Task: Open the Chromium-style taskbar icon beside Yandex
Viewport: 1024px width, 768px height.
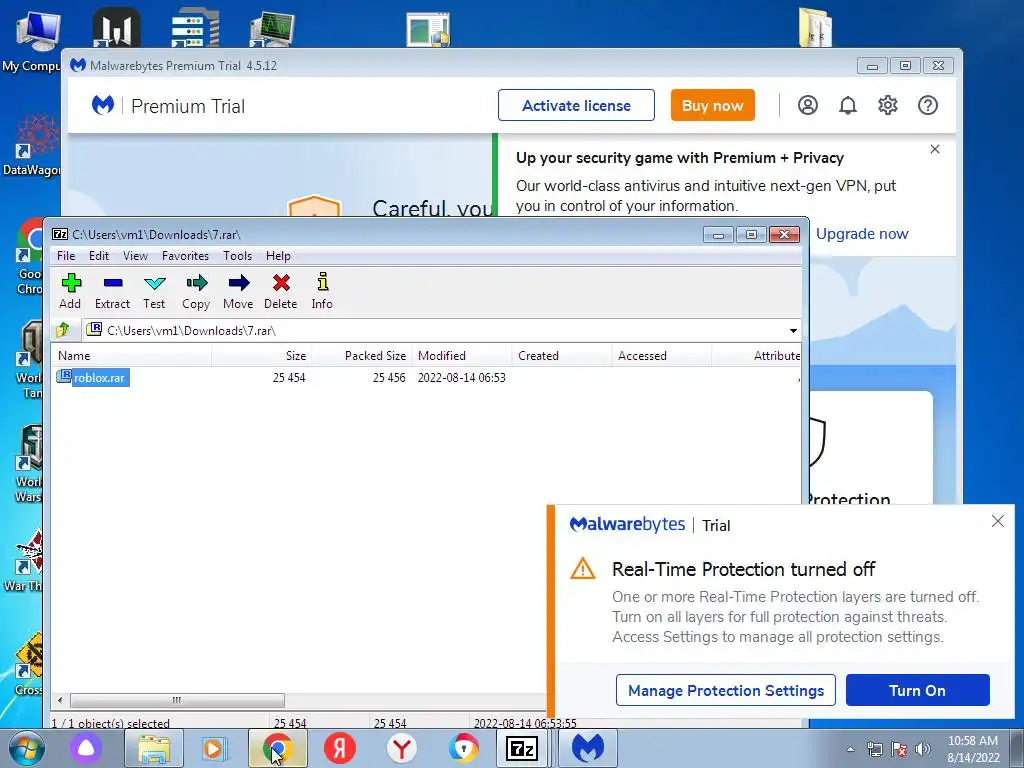Action: pyautogui.click(x=464, y=748)
